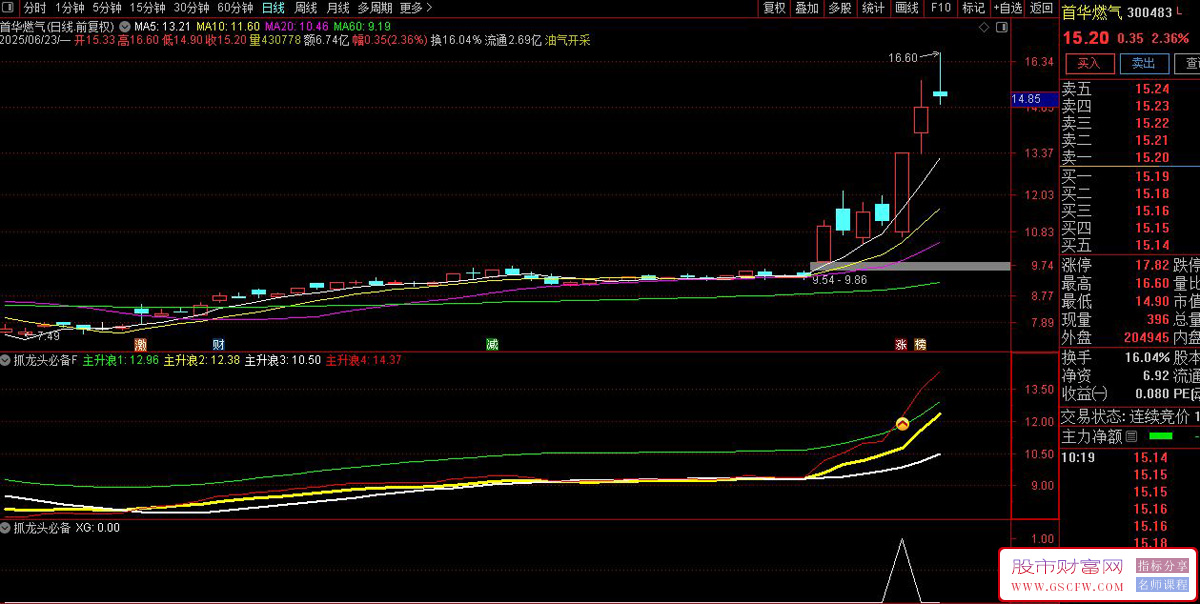Switch to the 60分钟 period
Screen dimensions: 1200x604
(x=235, y=7)
